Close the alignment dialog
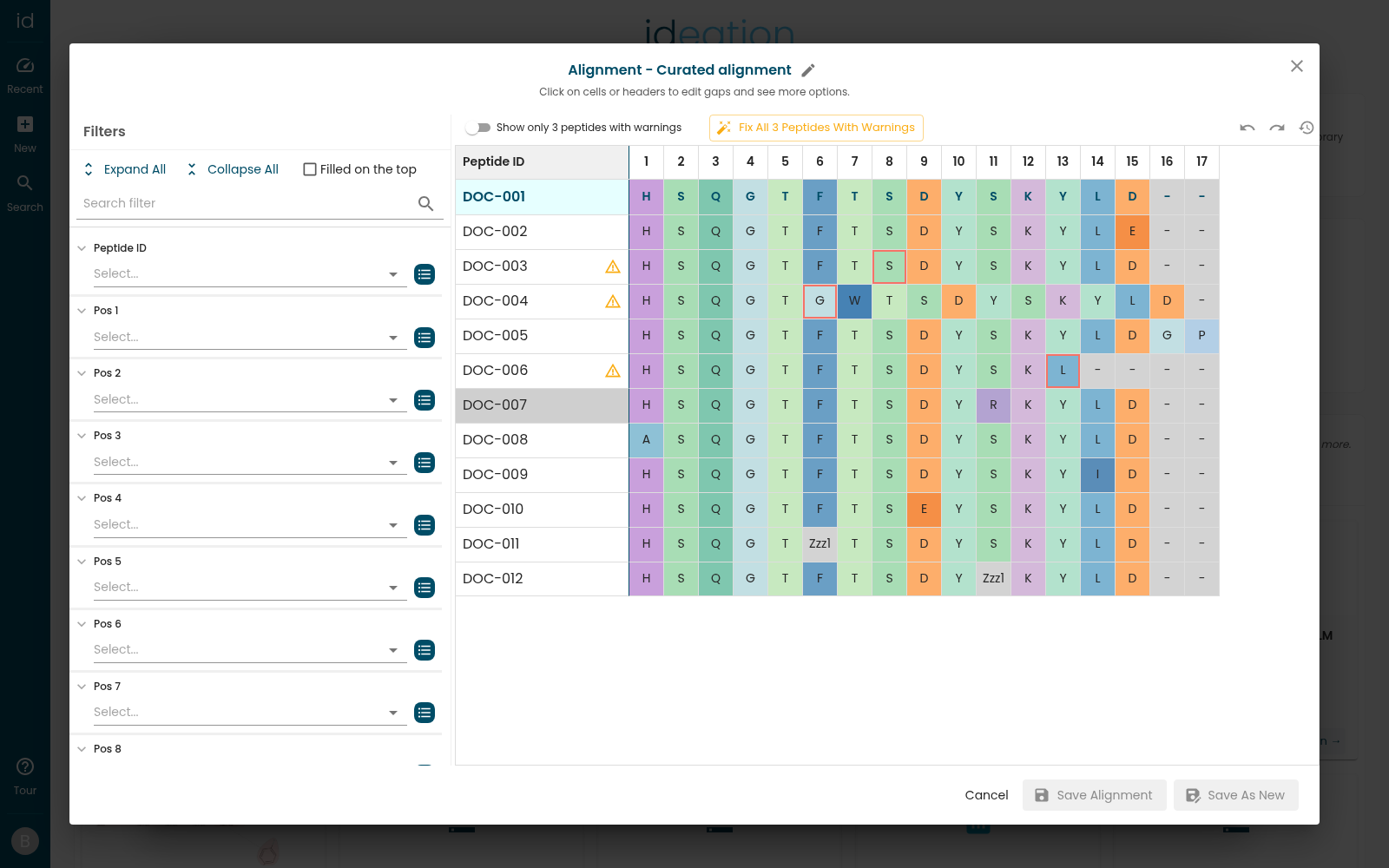1389x868 pixels. 1297,66
